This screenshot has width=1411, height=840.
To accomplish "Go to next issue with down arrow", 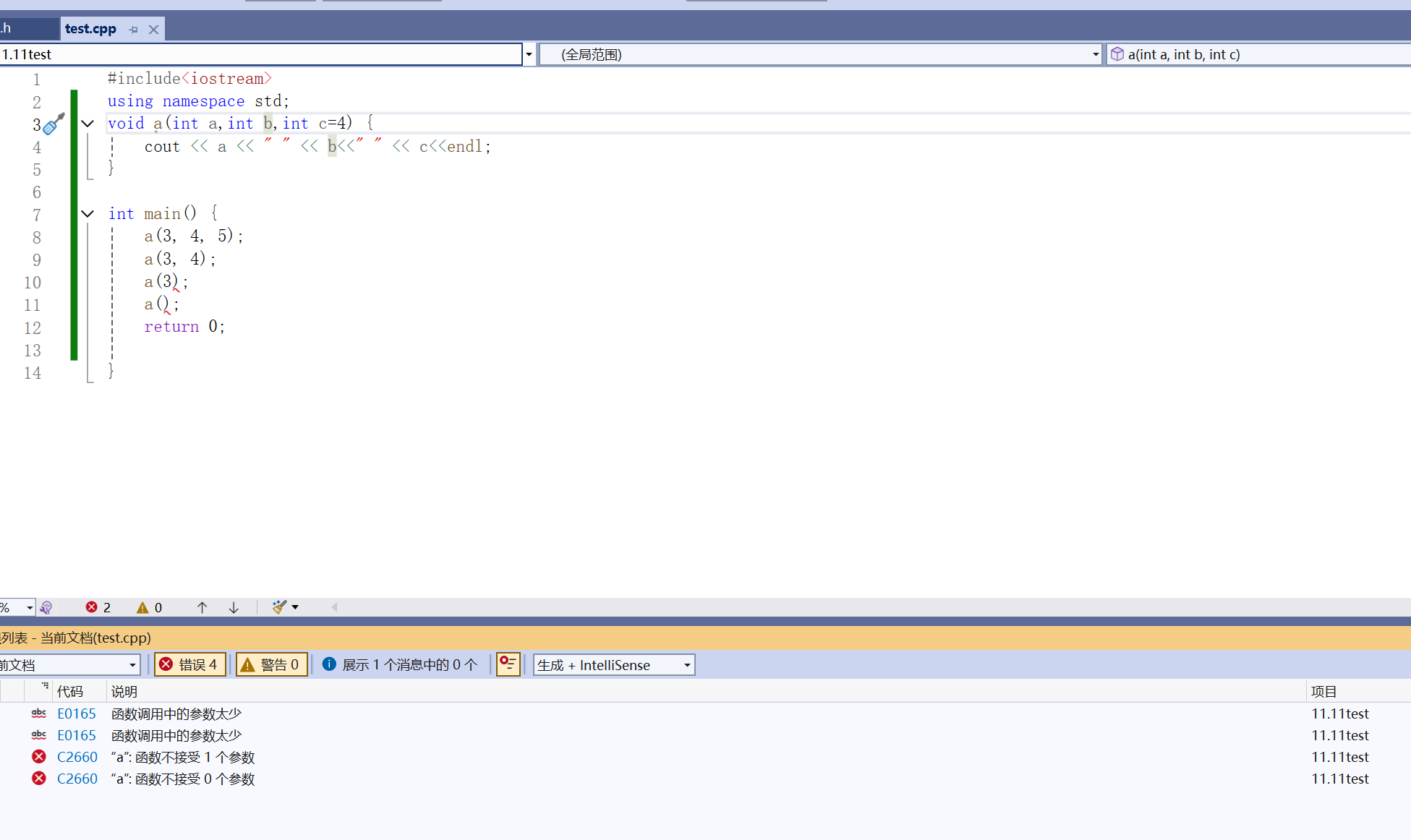I will 234,607.
